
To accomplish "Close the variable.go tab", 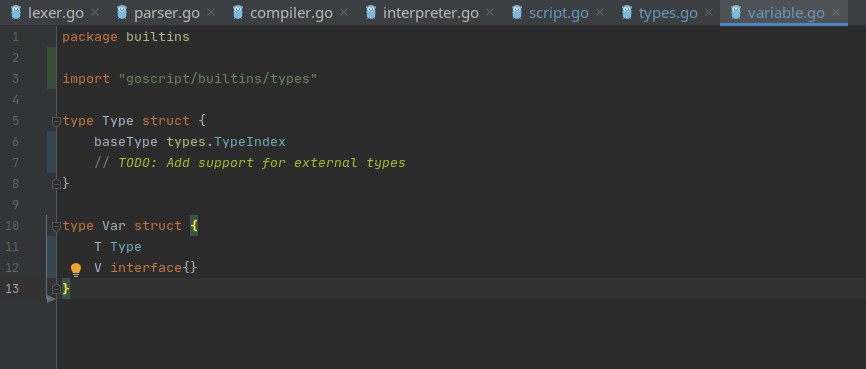I will (836, 12).
